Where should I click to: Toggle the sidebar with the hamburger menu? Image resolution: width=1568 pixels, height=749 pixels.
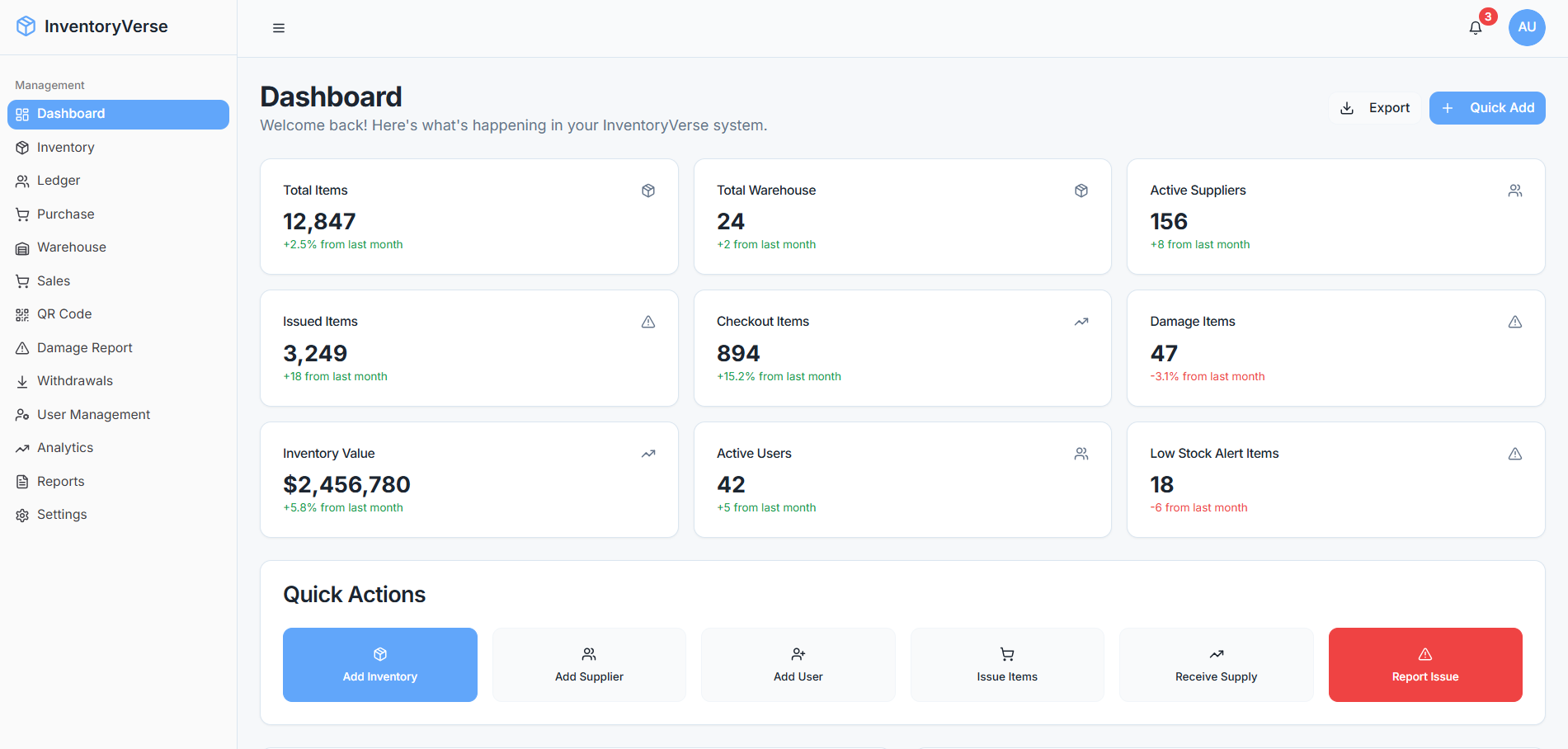coord(278,27)
